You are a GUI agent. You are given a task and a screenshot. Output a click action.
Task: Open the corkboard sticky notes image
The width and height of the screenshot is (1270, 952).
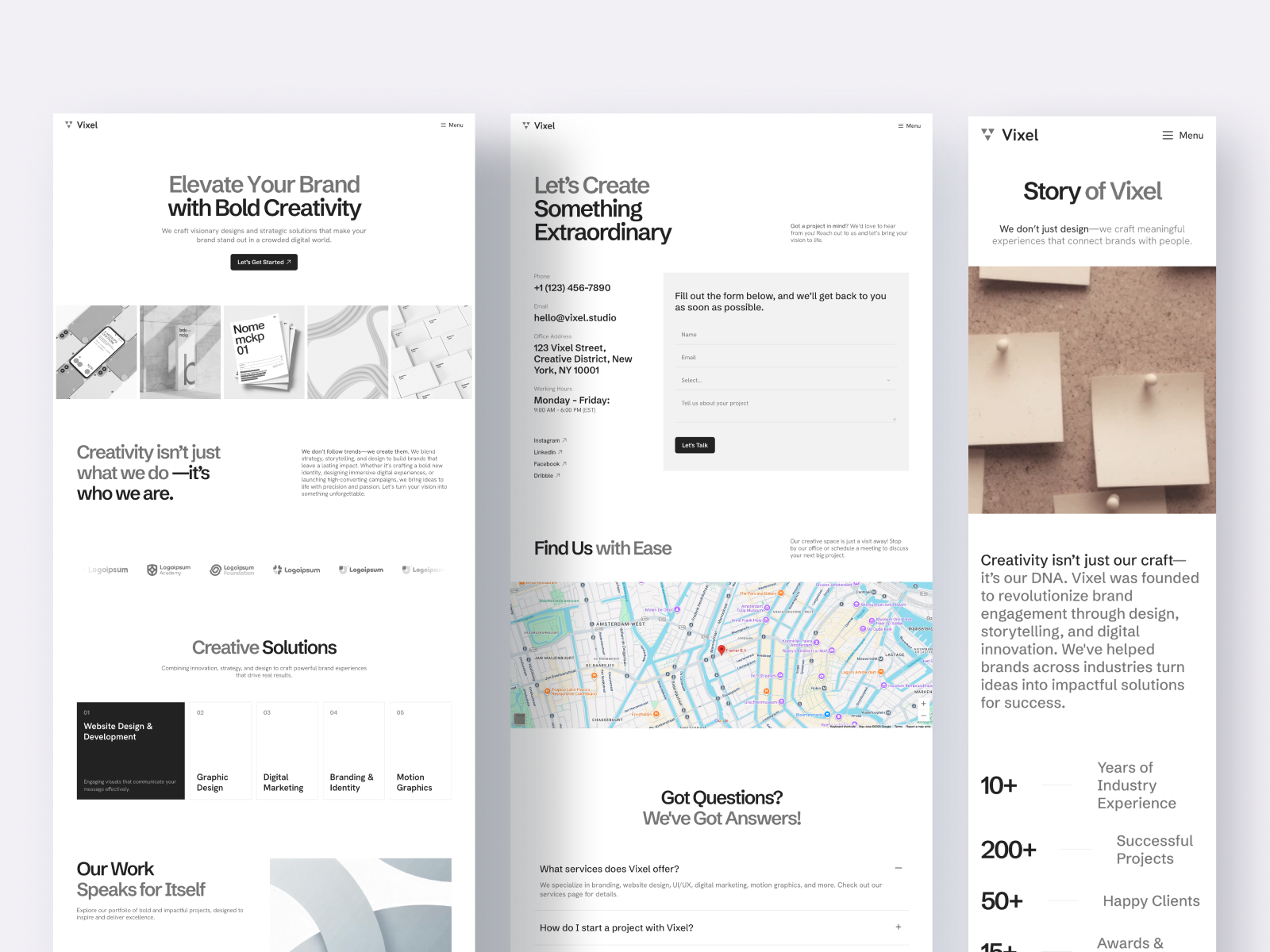coord(1092,390)
